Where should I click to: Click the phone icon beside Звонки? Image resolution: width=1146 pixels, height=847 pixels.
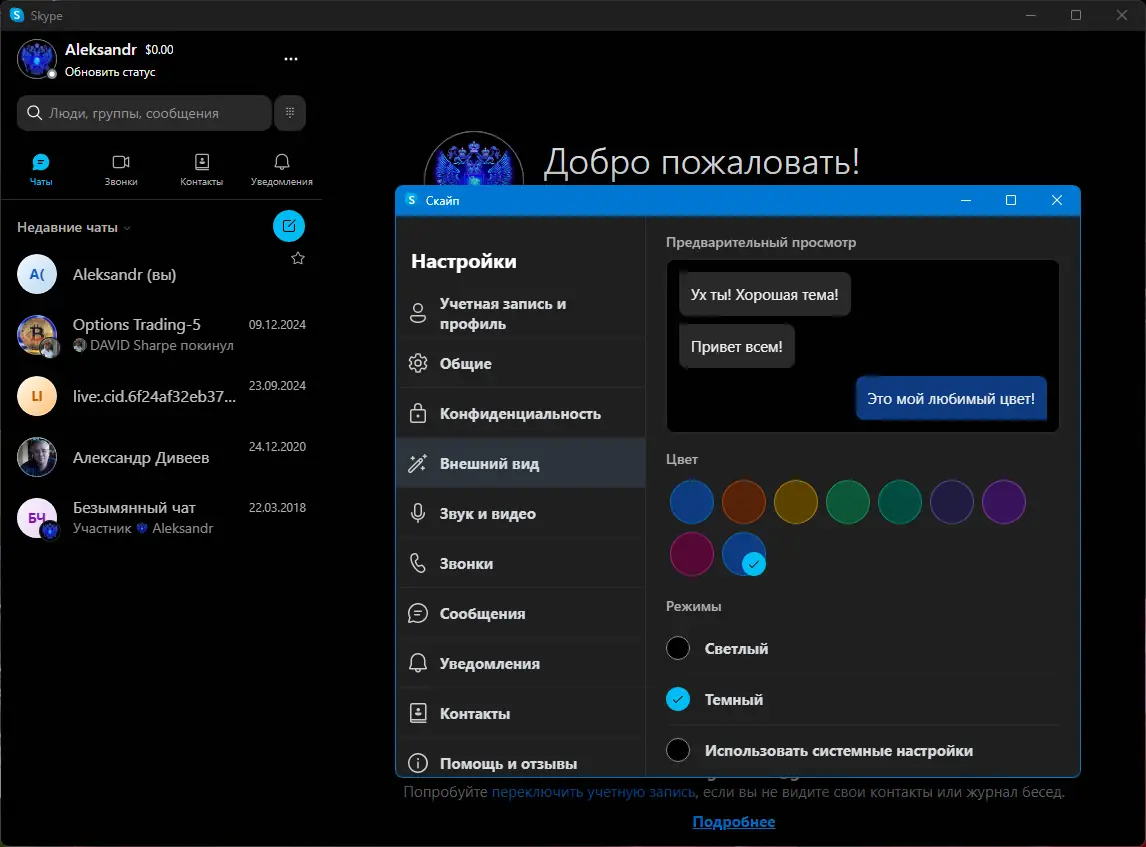coord(418,563)
